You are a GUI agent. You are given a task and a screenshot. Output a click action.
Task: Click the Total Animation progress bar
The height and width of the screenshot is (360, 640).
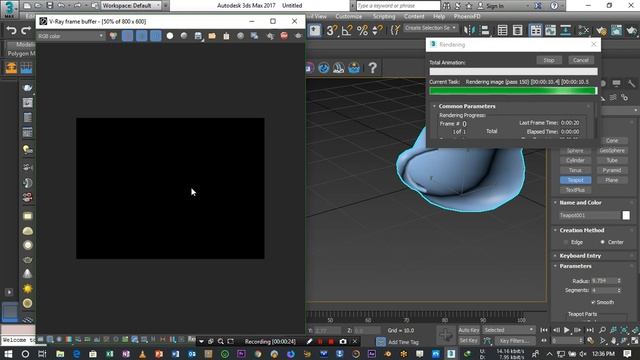tap(513, 71)
